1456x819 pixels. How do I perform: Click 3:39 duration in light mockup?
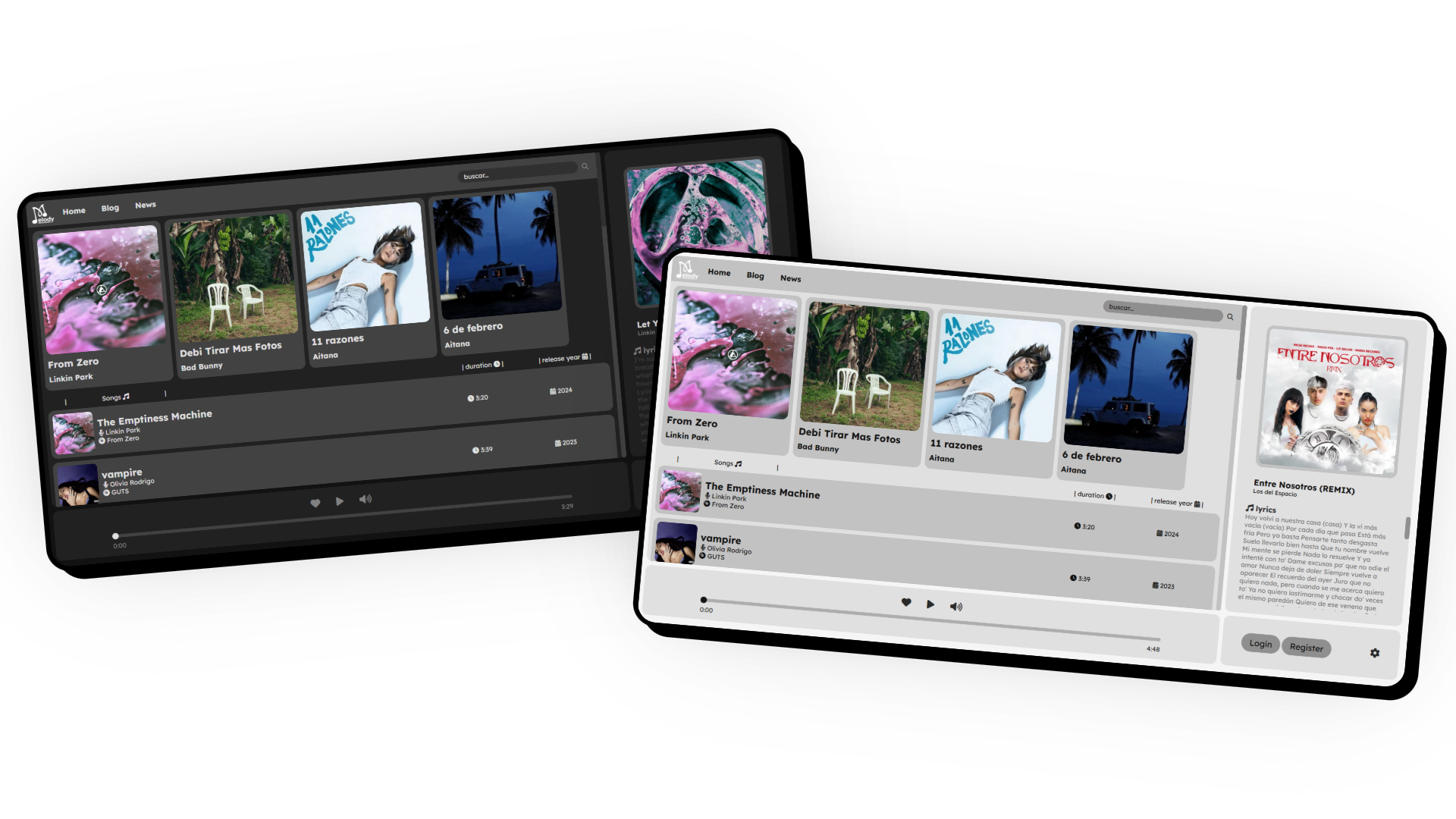click(1080, 579)
